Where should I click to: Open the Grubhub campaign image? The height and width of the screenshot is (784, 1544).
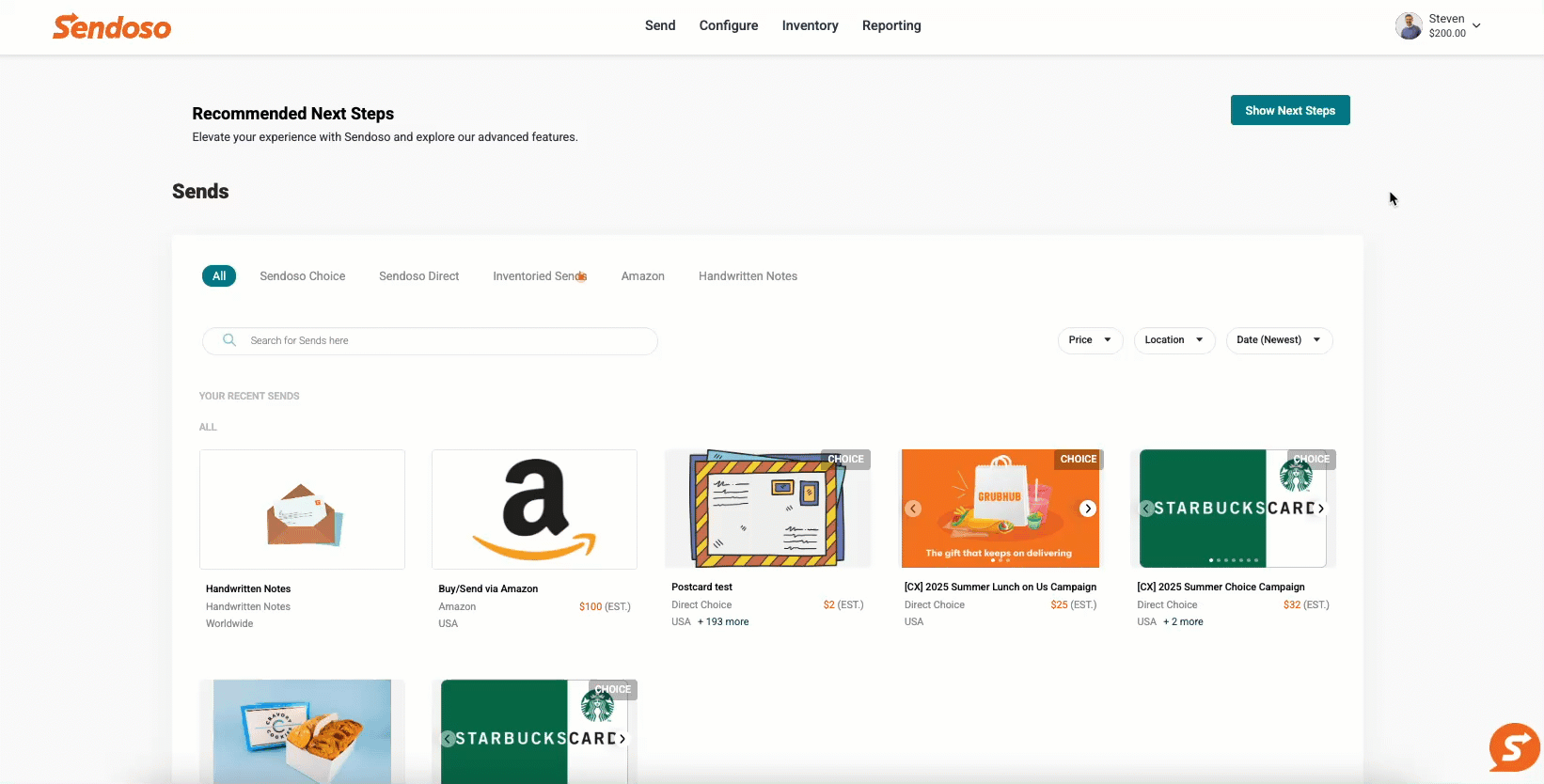click(x=1000, y=509)
